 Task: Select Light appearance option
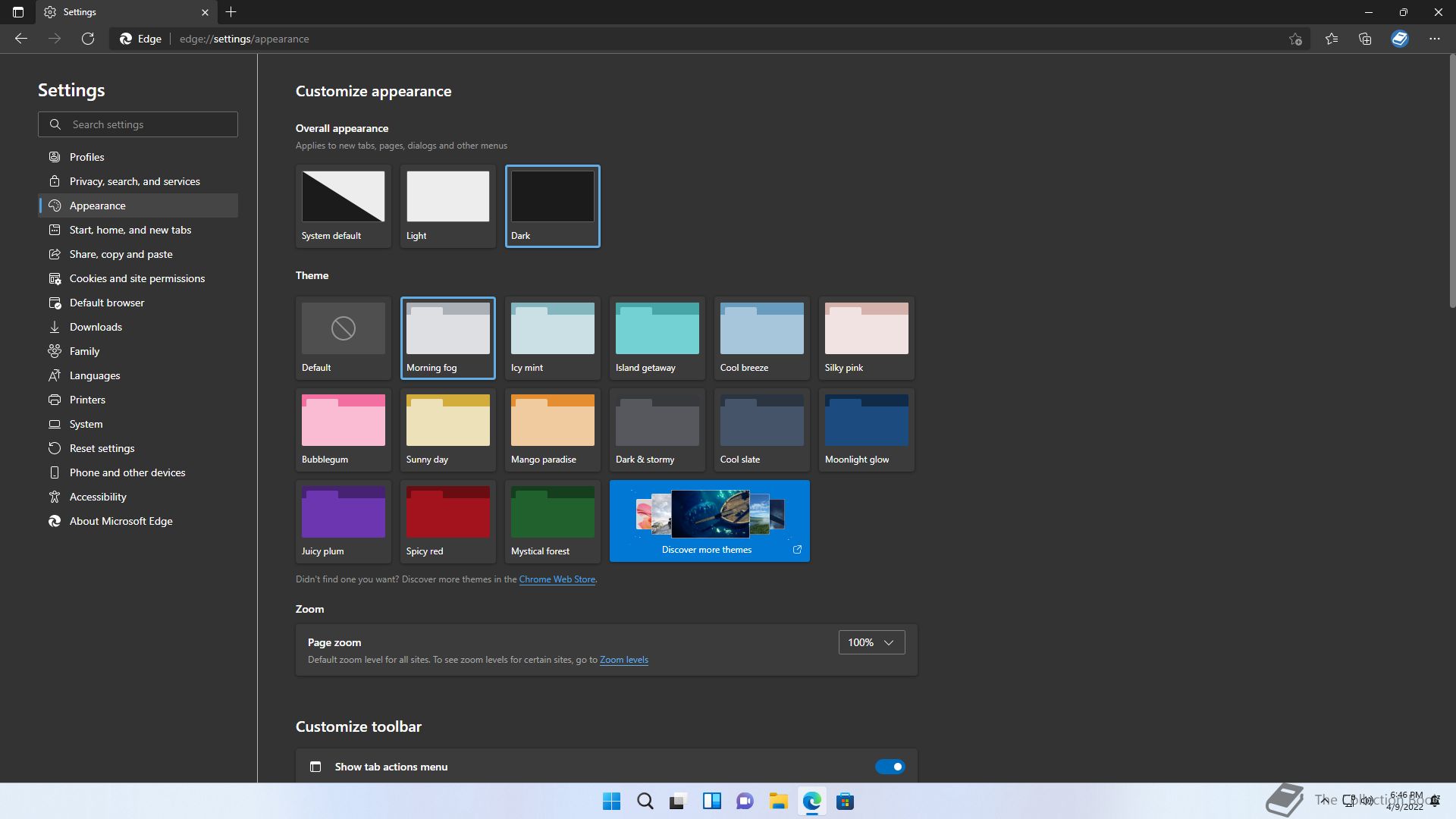click(448, 206)
